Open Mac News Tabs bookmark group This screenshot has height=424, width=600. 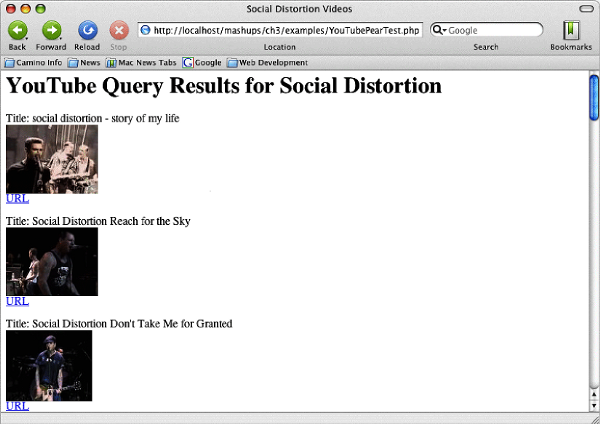coord(141,63)
